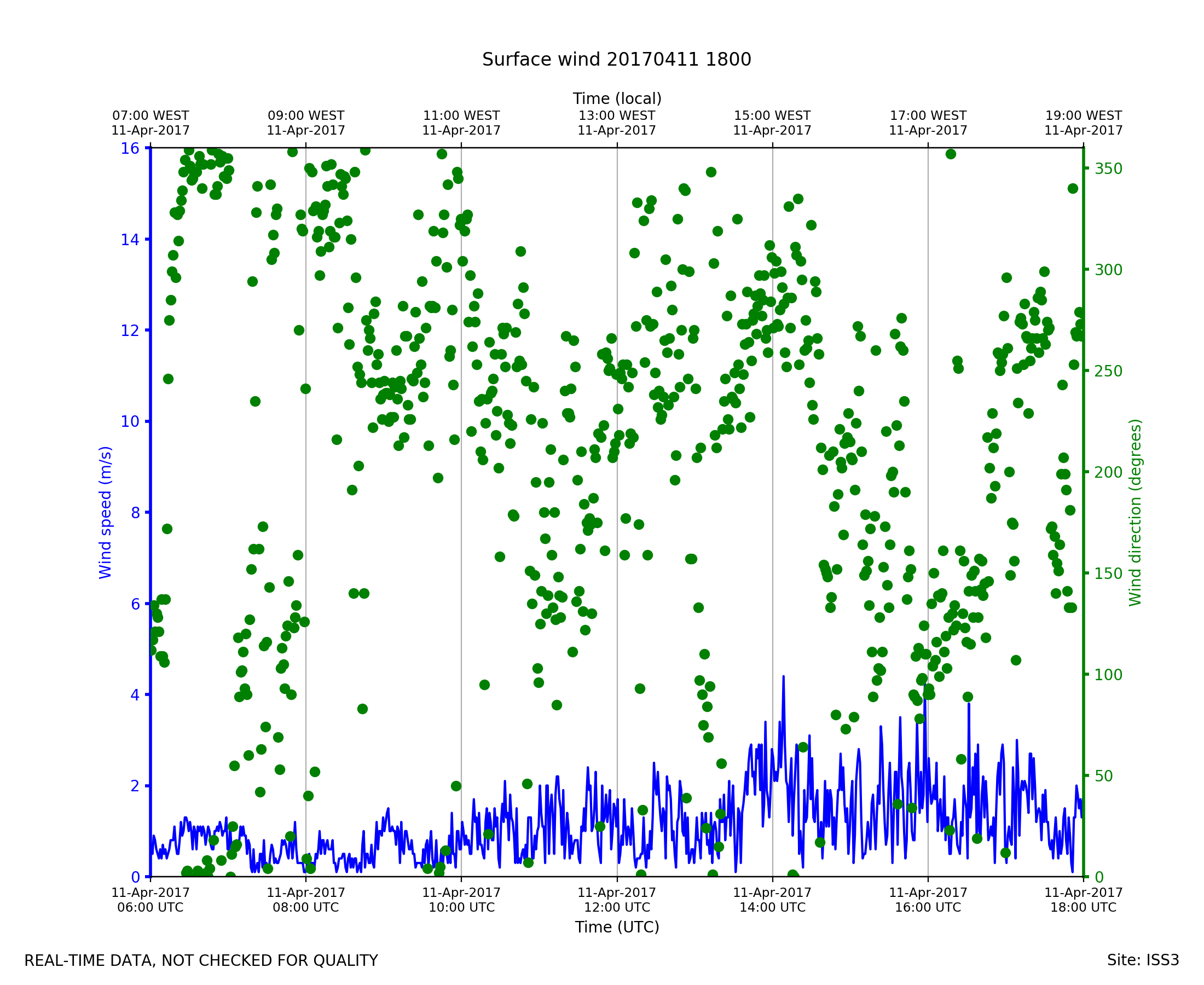This screenshot has width=1204, height=985.
Task: Click the blue '8' wind speed tick
Action: pos(135,513)
